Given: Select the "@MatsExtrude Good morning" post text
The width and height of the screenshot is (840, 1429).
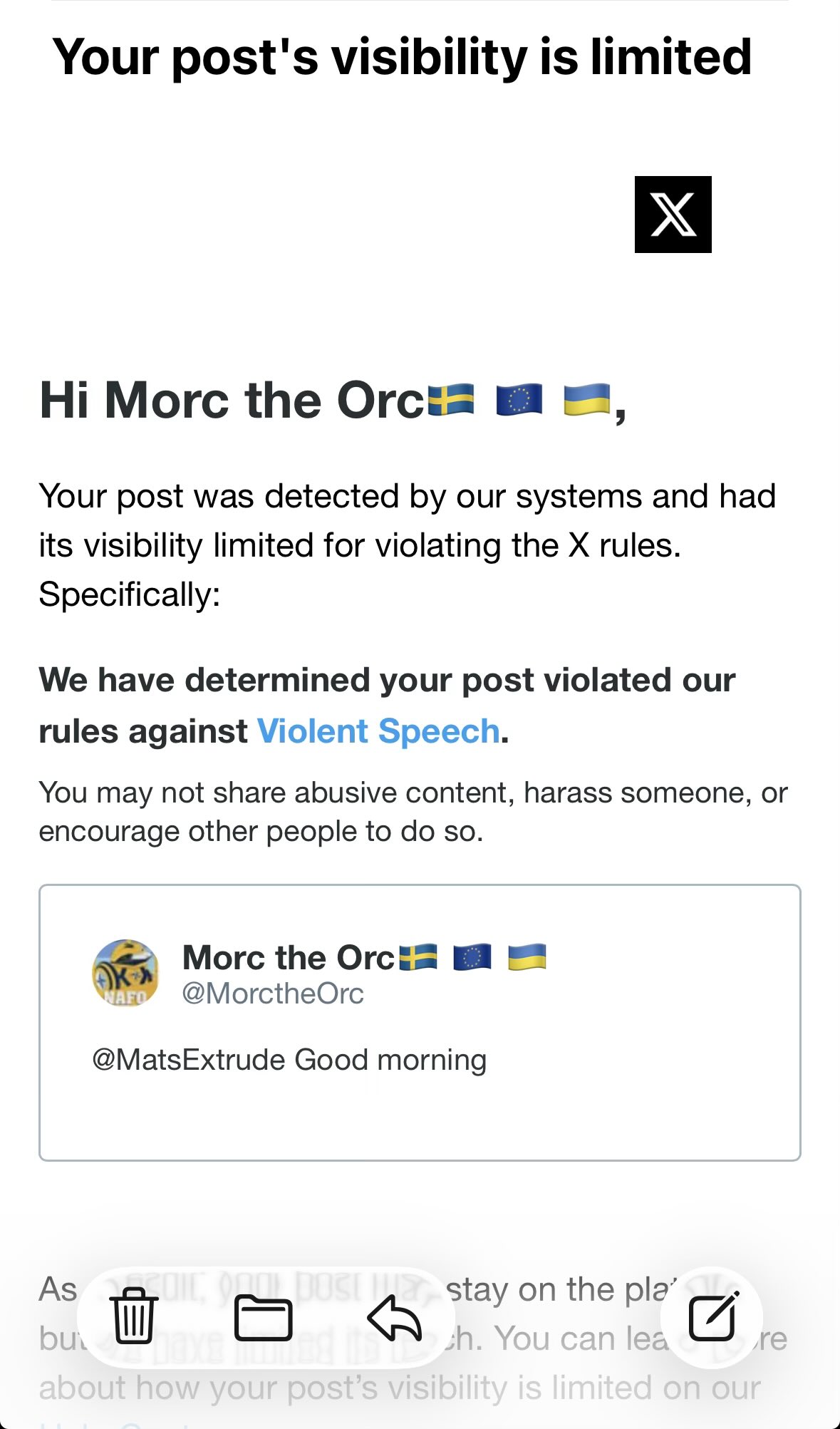Looking at the screenshot, I should point(289,1060).
